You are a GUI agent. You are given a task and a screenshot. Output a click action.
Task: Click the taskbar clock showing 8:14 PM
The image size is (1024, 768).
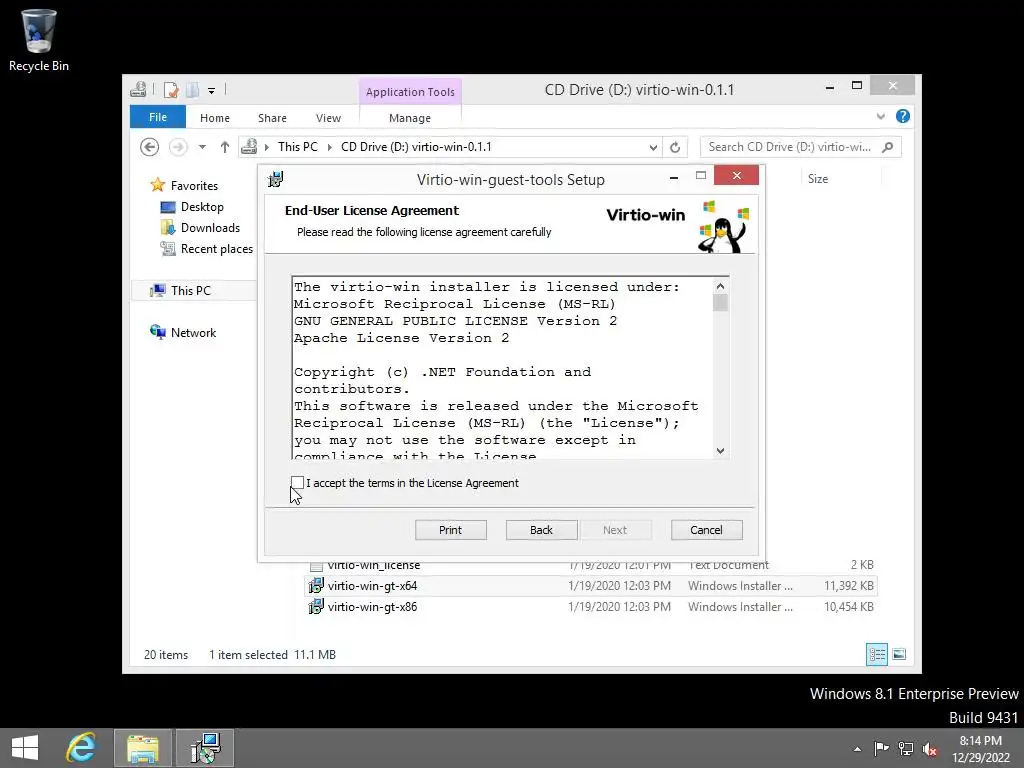coord(981,749)
